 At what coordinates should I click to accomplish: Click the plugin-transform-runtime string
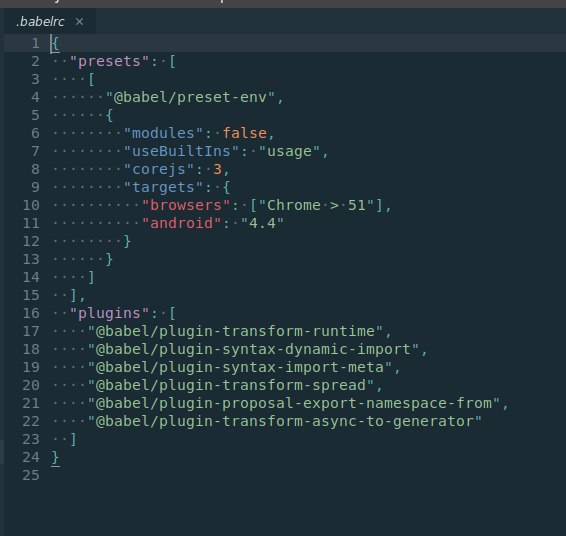pyautogui.click(x=235, y=331)
